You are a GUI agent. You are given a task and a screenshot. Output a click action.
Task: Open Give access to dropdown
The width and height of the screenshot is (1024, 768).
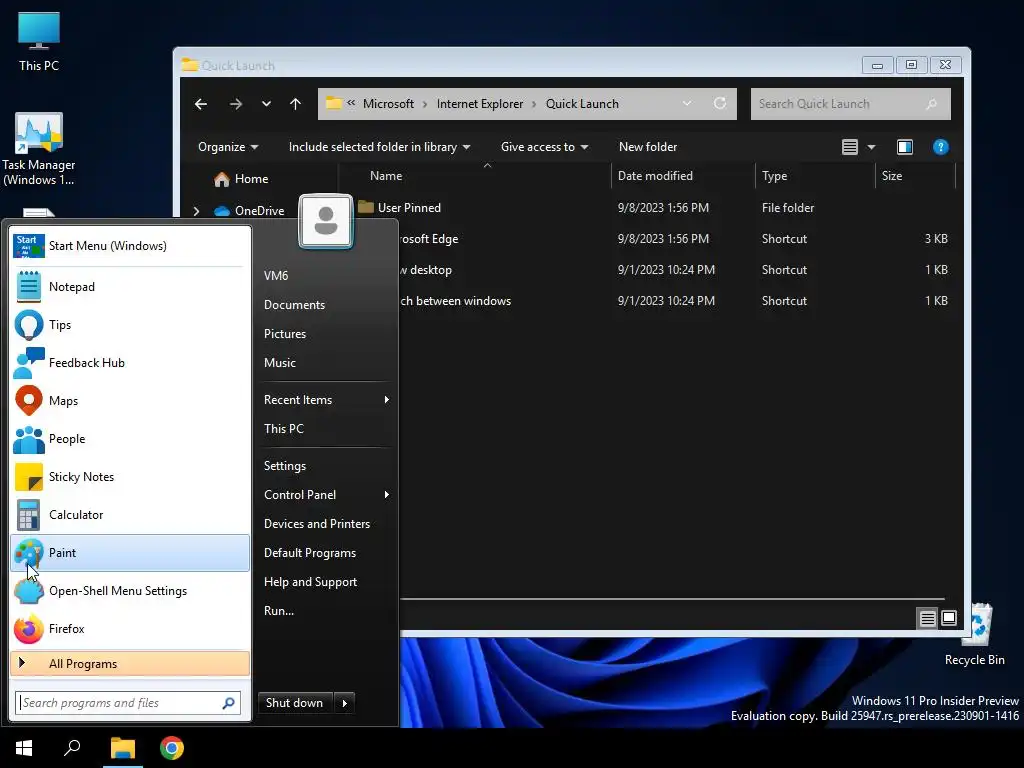pyautogui.click(x=544, y=147)
